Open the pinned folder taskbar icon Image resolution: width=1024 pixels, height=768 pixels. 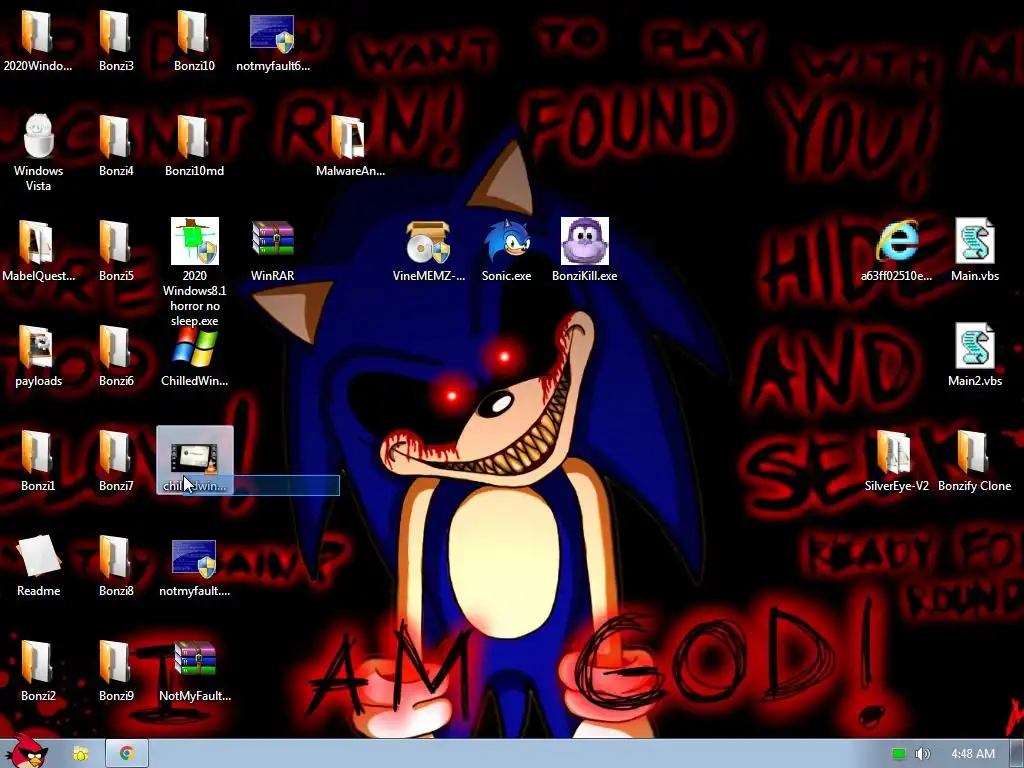[80, 754]
